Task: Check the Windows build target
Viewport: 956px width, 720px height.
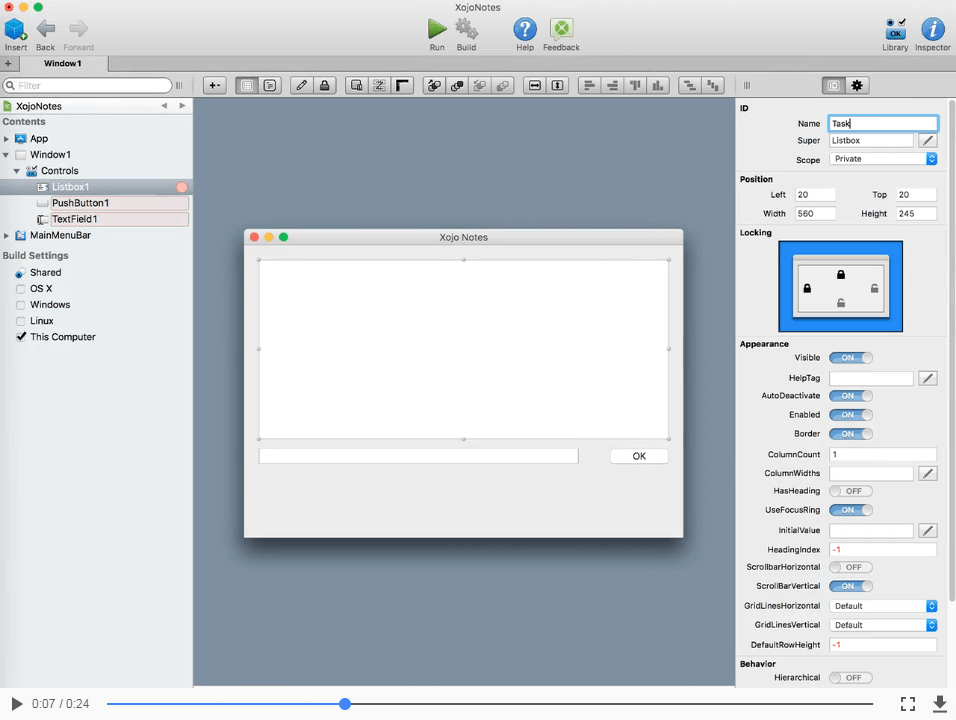Action: (21, 305)
